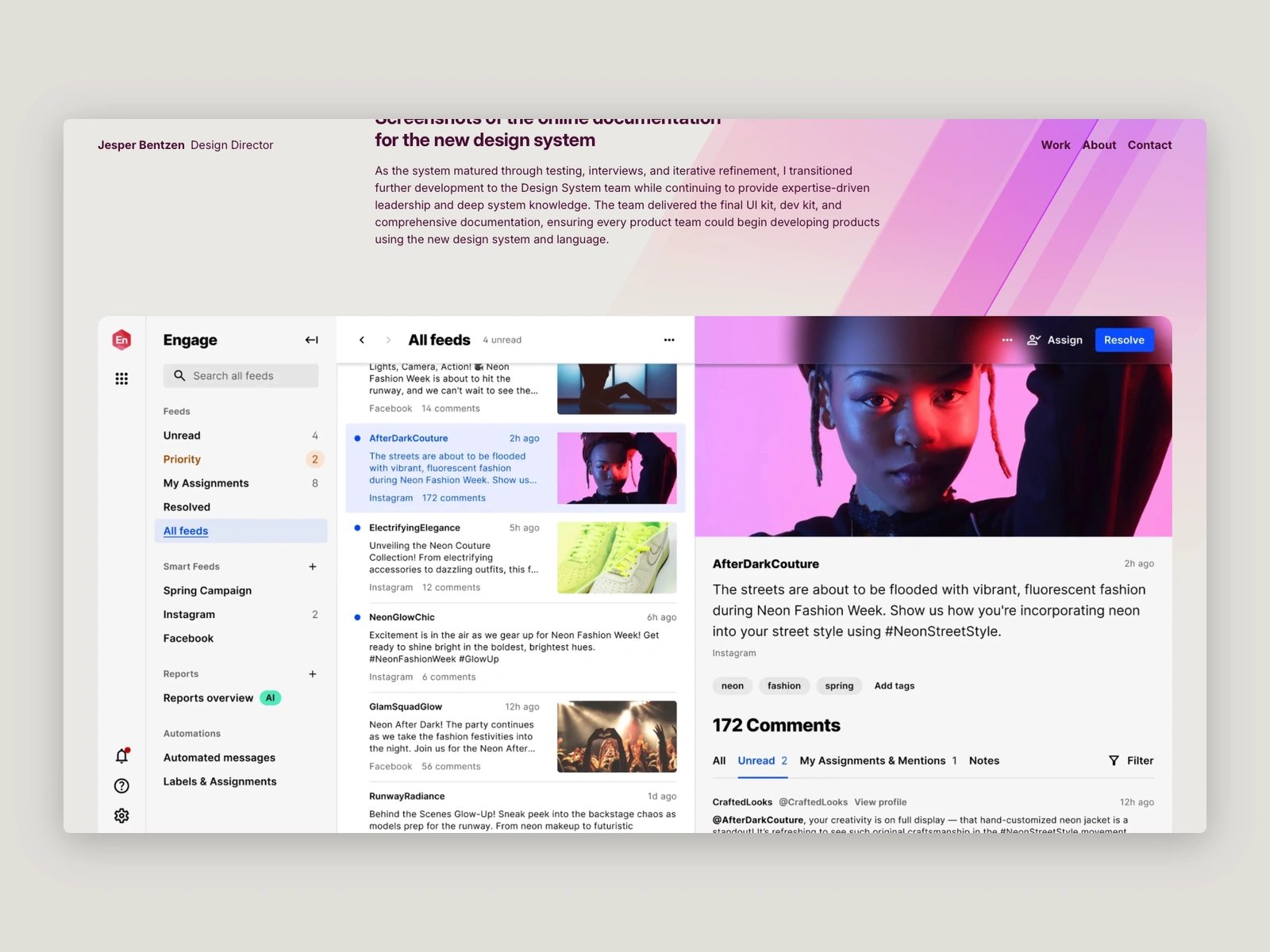Screen dimensions: 1270x952
Task: Switch to My Assignments & Mentions tab
Action: pos(878,760)
